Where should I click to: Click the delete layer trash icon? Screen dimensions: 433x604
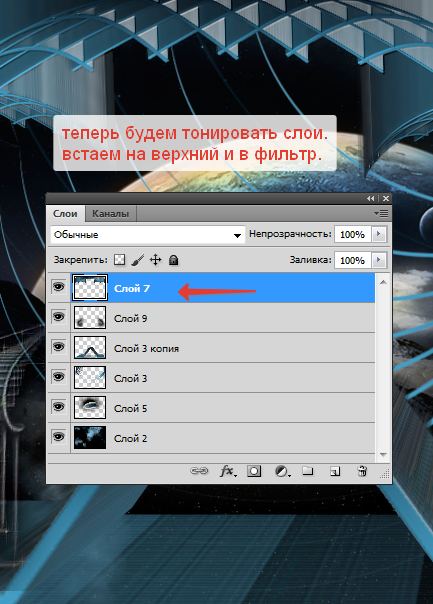coord(362,470)
